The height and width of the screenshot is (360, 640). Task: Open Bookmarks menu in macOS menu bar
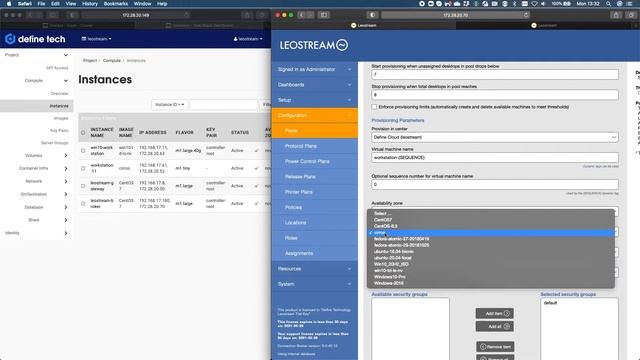[116, 4]
